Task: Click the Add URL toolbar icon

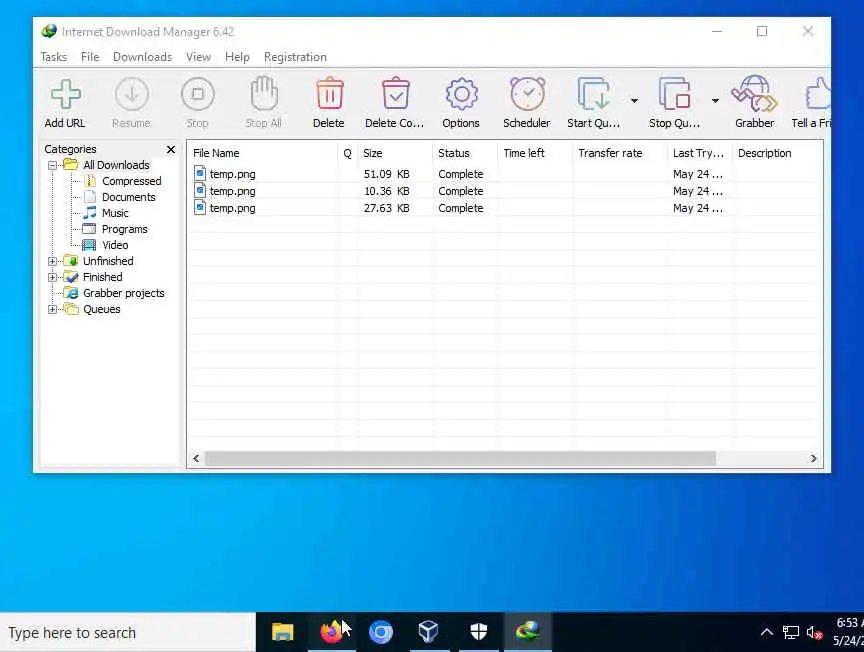Action: [66, 94]
